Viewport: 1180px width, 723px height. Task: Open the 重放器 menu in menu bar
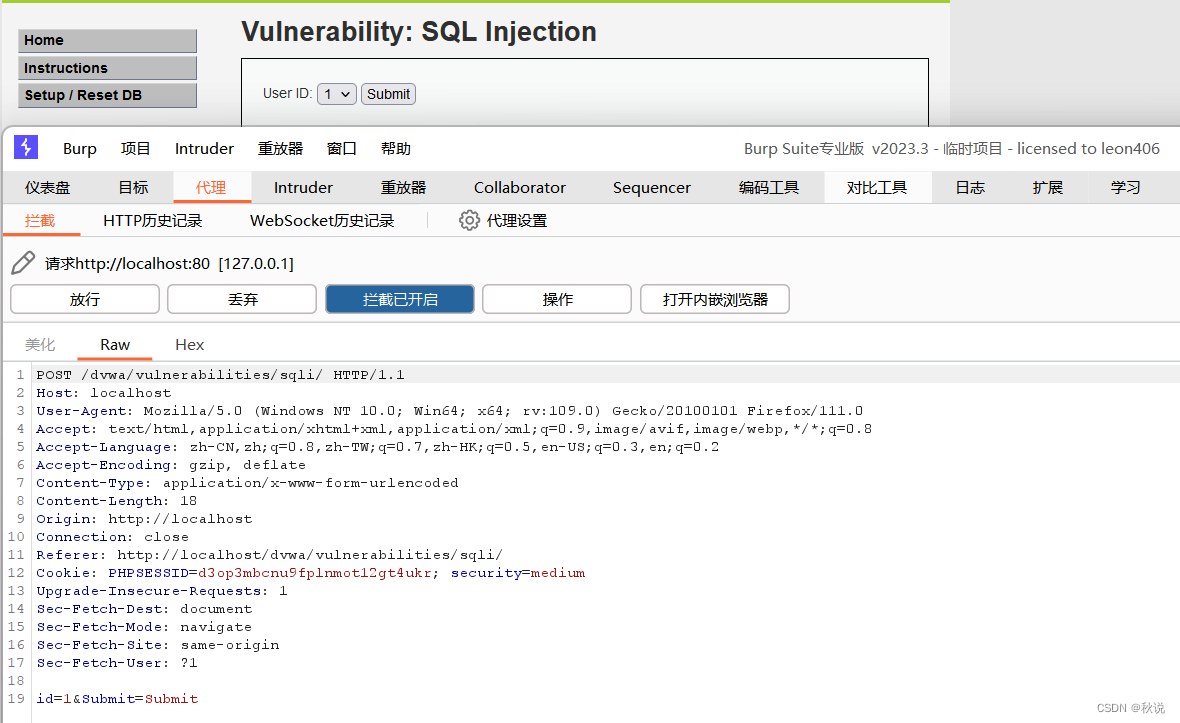(x=280, y=149)
